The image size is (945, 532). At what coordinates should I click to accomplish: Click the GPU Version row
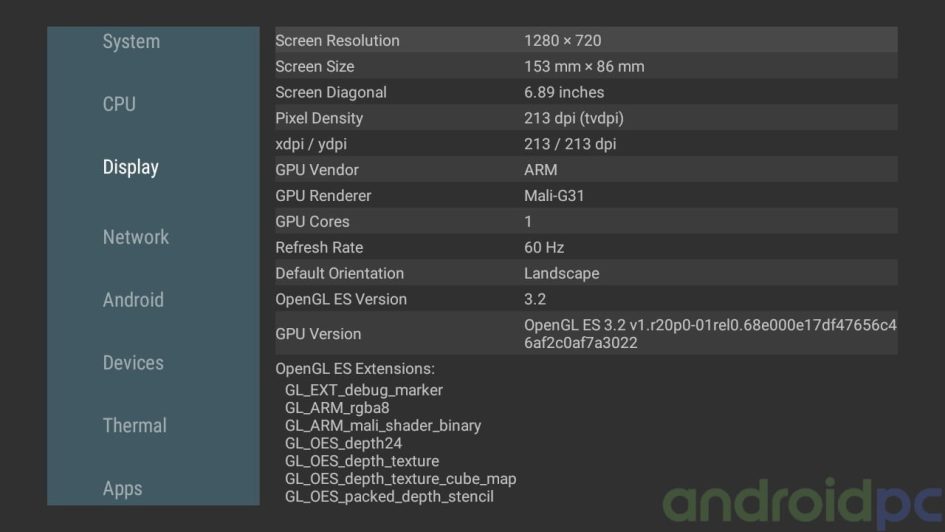tap(586, 334)
